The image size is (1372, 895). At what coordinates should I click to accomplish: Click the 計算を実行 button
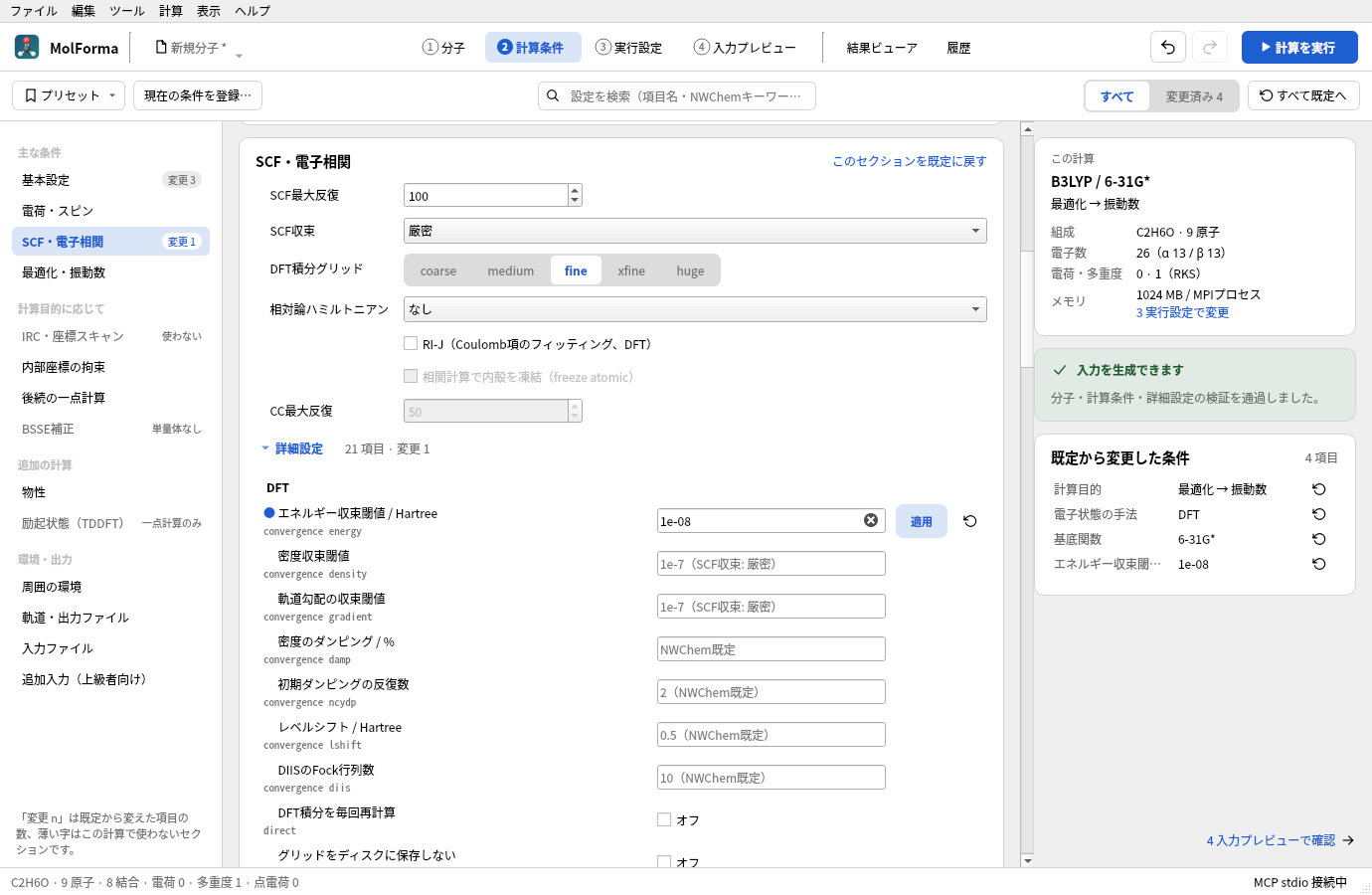coord(1299,47)
